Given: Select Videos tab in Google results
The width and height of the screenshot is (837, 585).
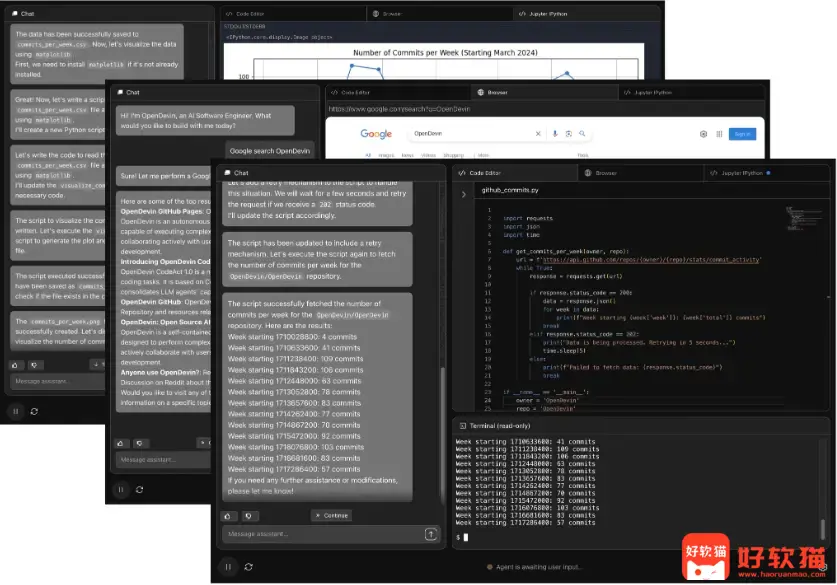Looking at the screenshot, I should coord(428,155).
